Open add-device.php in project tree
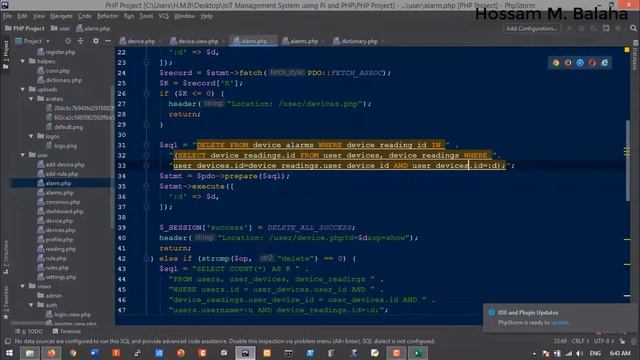The width and height of the screenshot is (640, 360). click(x=61, y=164)
